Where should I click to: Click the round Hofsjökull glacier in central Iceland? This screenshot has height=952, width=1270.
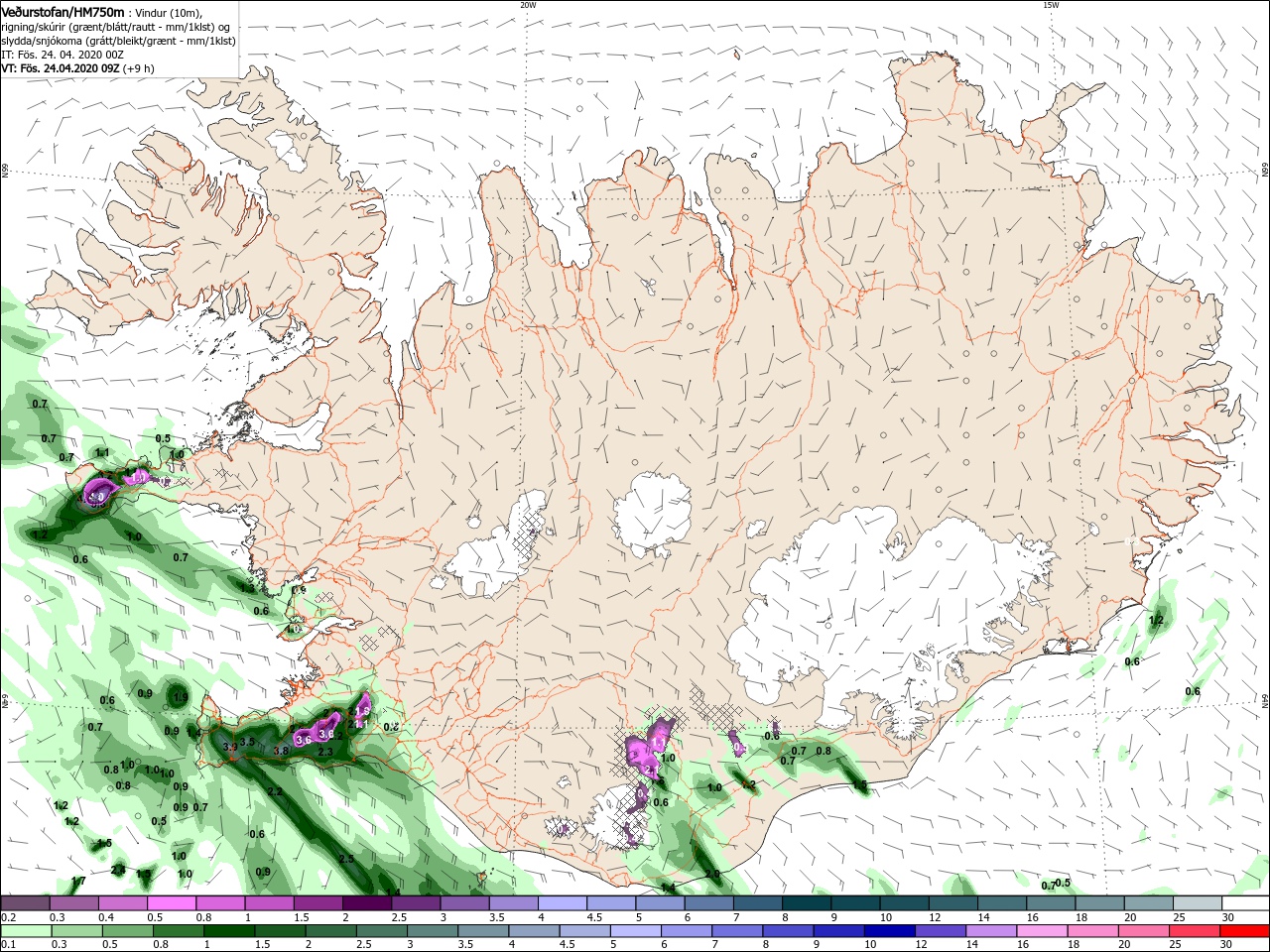click(x=652, y=514)
